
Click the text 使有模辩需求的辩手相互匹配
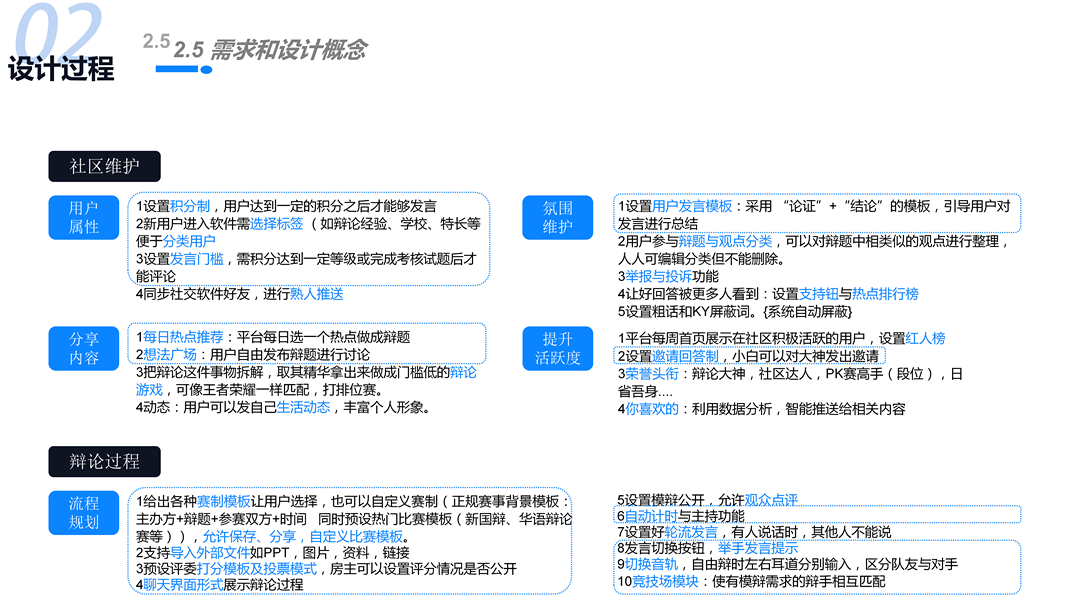tap(799, 582)
